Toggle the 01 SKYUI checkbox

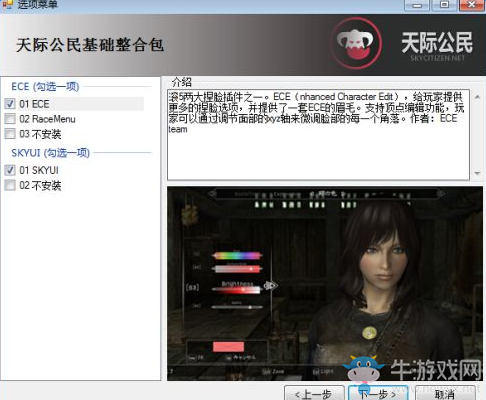pyautogui.click(x=10, y=170)
